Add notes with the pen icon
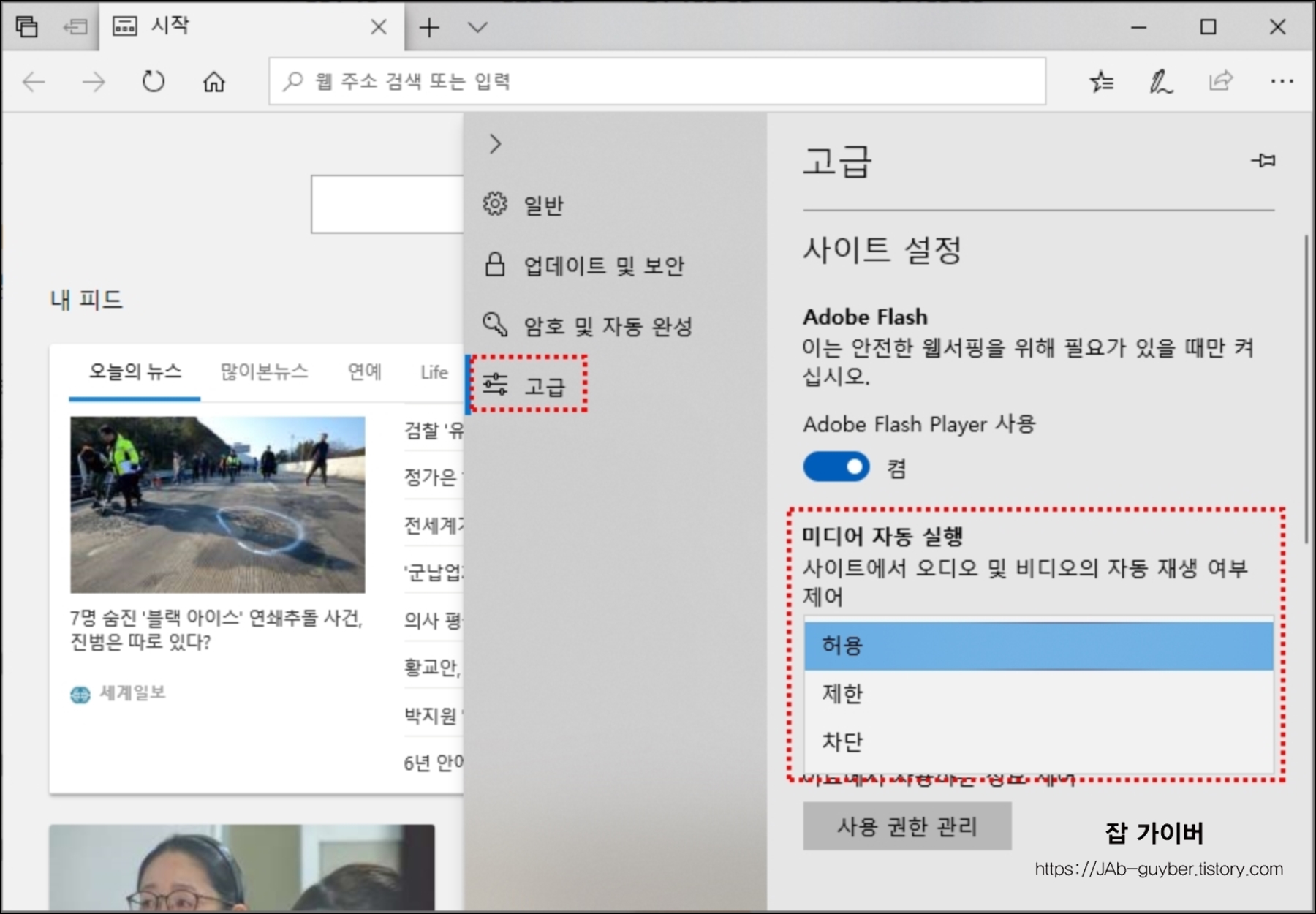Screen dimensions: 1316x914 (x=1161, y=81)
